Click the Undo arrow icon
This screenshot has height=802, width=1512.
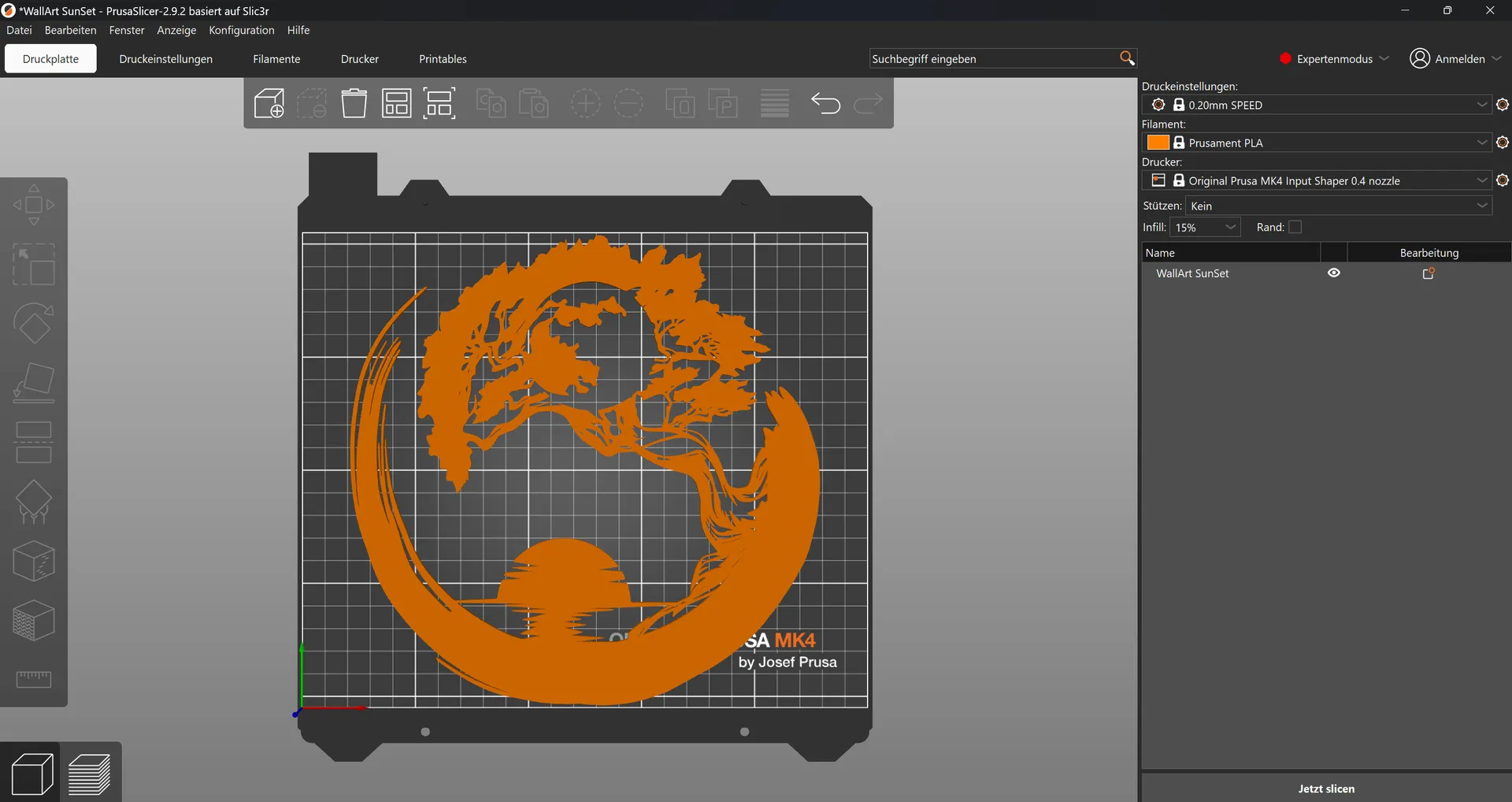click(x=826, y=103)
